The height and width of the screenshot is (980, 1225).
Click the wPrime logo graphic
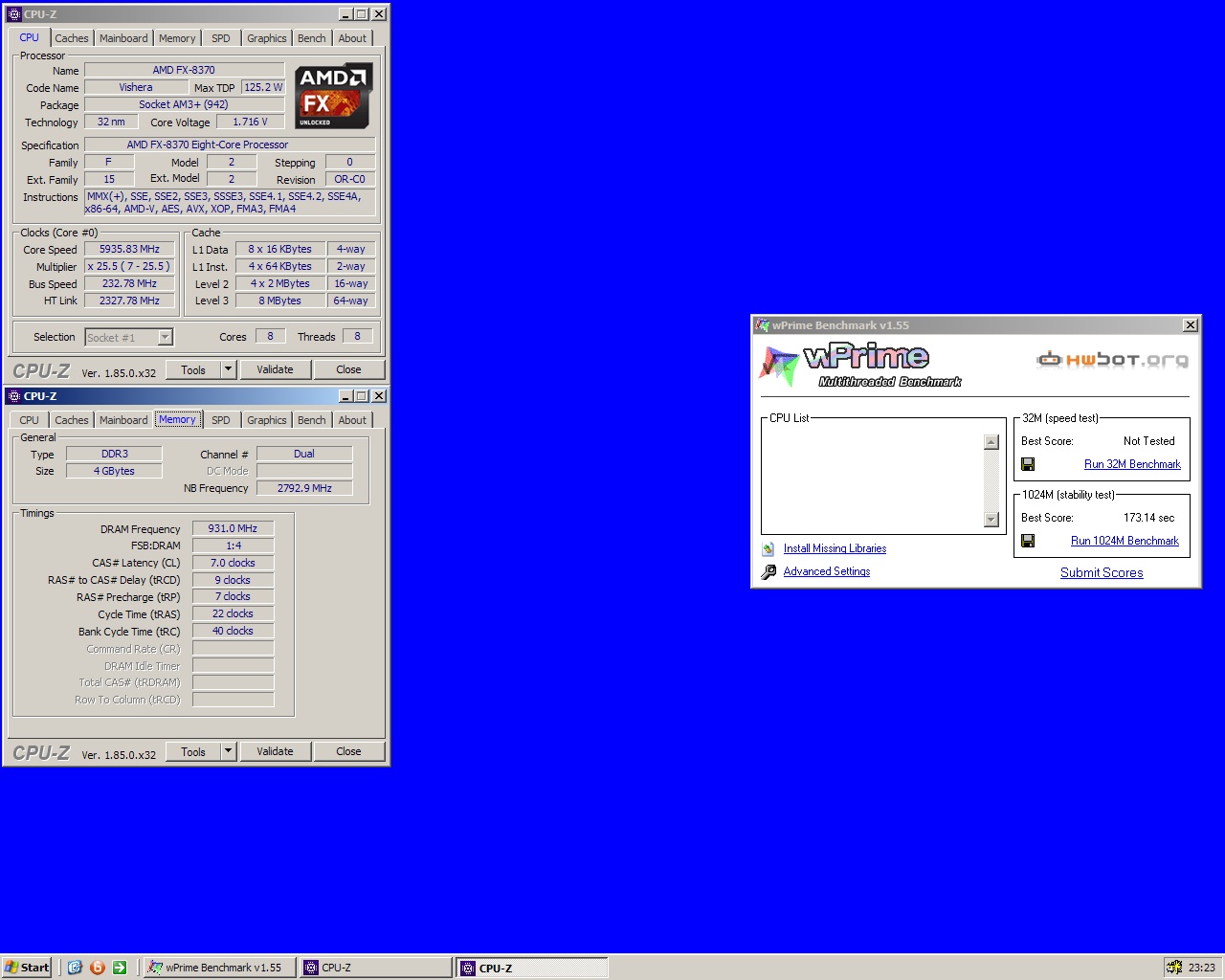[x=858, y=365]
